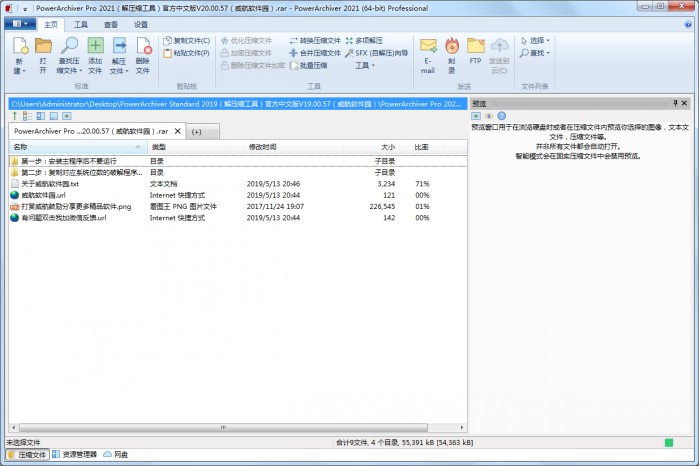Expand the 工具 dropdown in tools group
Screen dimensions: 699x466
(x=365, y=66)
